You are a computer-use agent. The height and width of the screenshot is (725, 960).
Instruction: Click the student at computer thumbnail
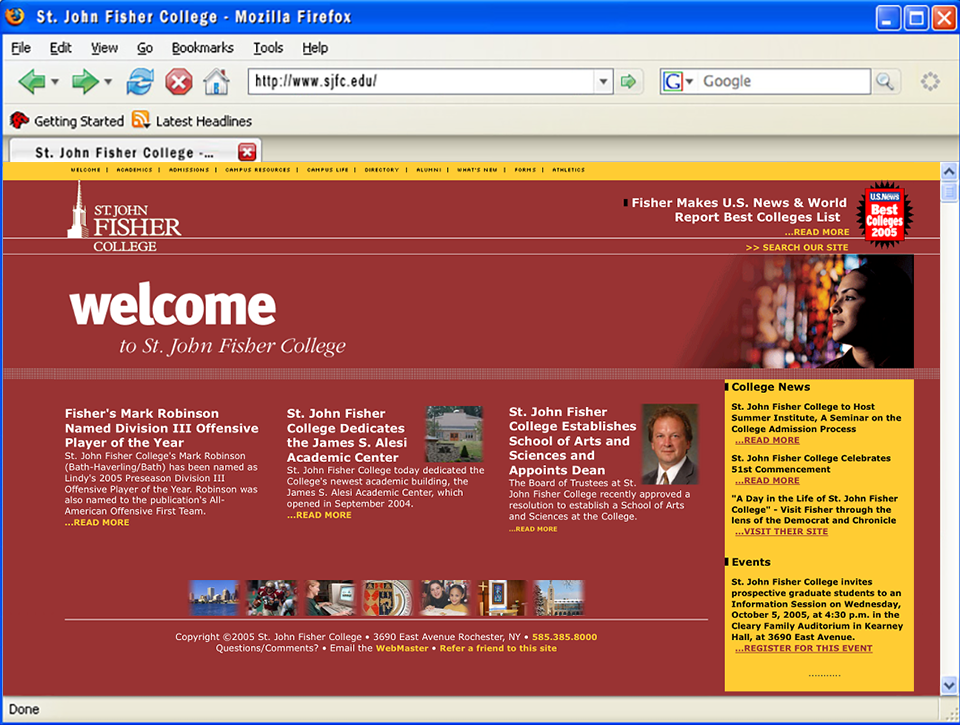tap(330, 598)
